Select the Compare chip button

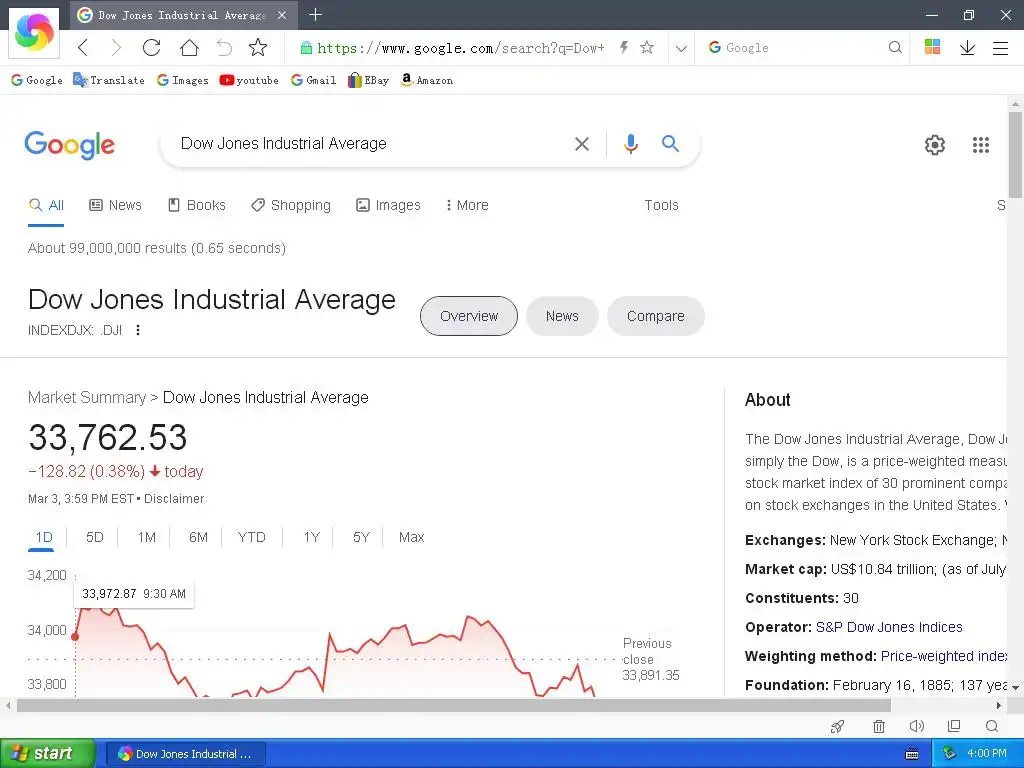(656, 316)
